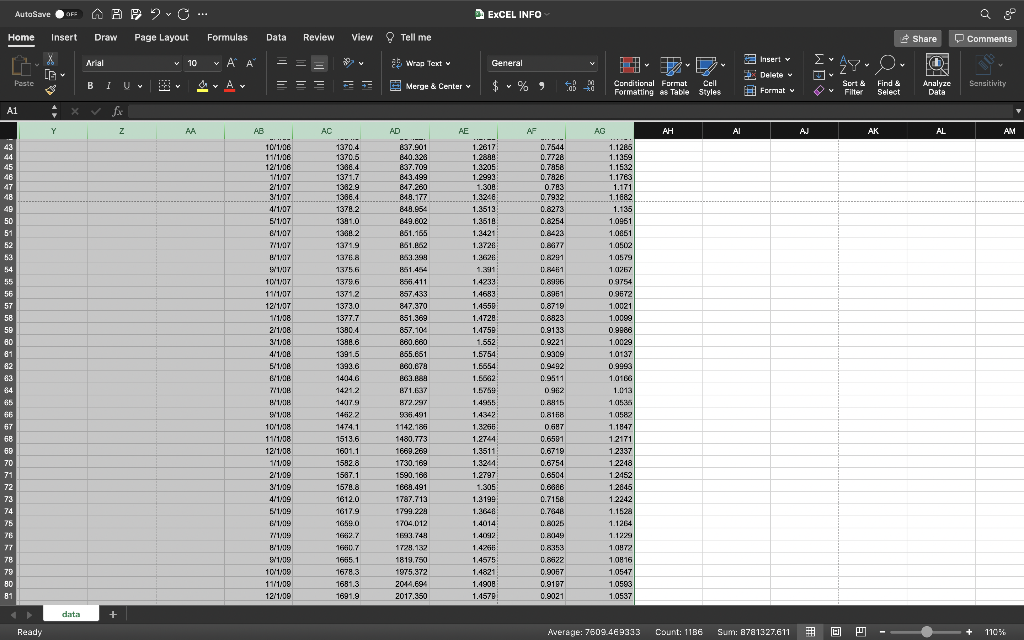
Task: Enable Wrap Text
Action: [424, 62]
